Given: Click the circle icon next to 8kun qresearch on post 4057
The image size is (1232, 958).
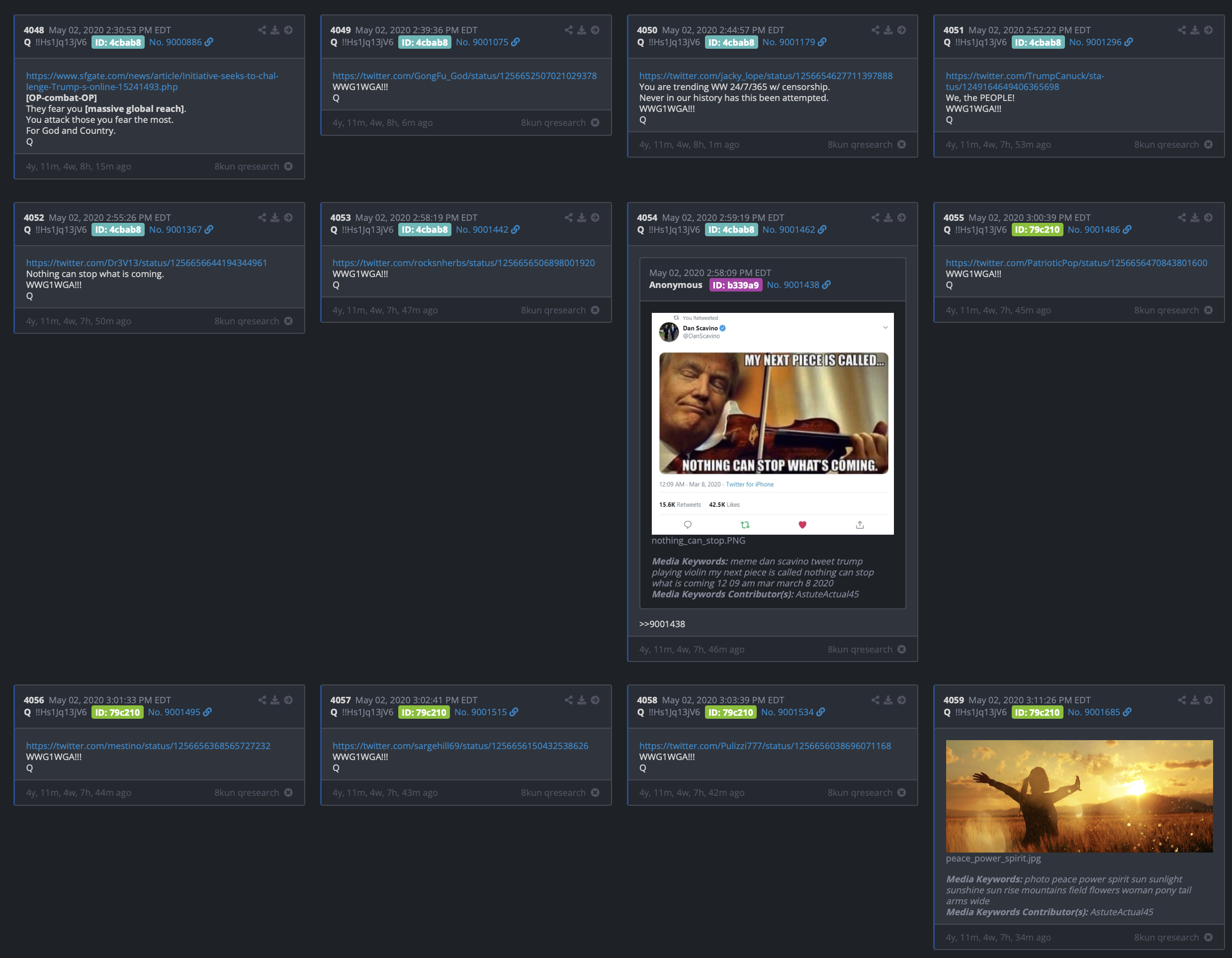Looking at the screenshot, I should [595, 792].
